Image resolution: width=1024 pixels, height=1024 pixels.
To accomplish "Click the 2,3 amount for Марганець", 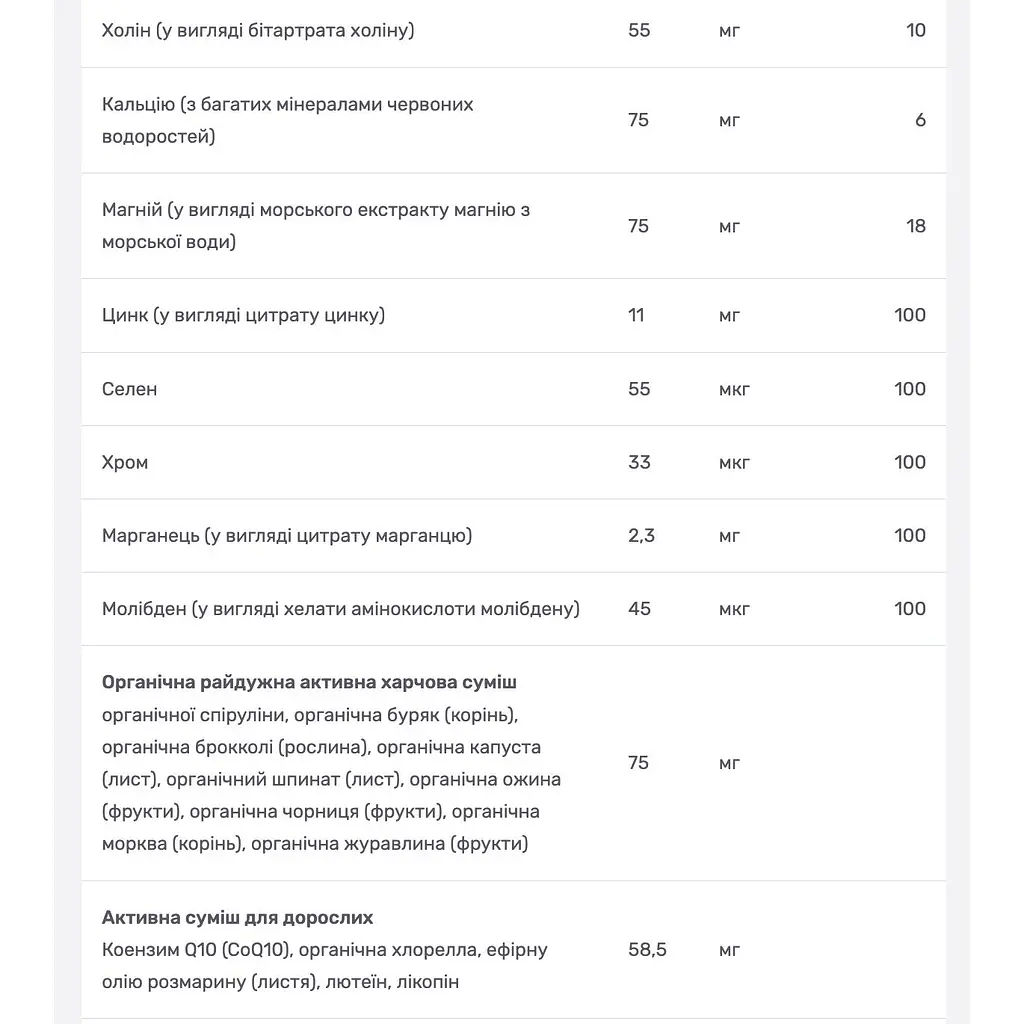I will 641,536.
